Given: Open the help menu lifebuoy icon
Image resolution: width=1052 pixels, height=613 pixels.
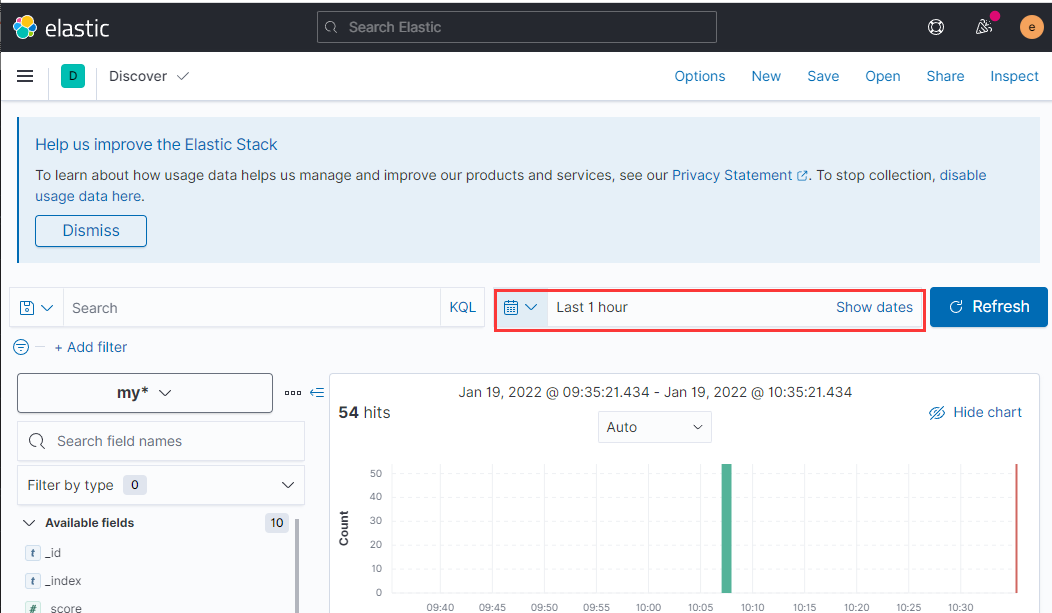Looking at the screenshot, I should 936,27.
